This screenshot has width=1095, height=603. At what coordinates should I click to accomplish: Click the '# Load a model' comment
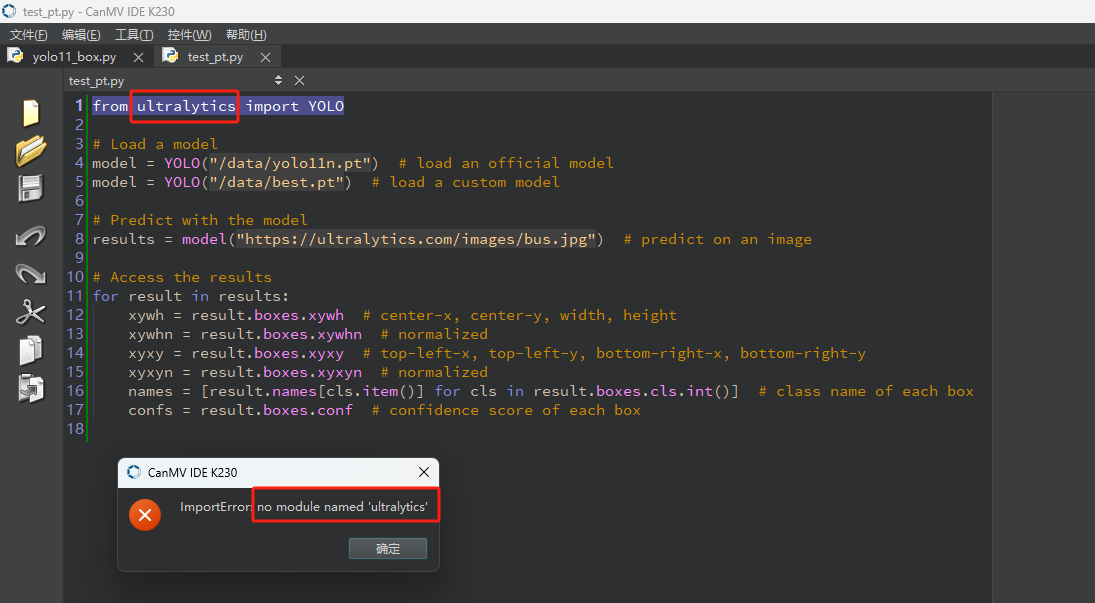[x=155, y=144]
